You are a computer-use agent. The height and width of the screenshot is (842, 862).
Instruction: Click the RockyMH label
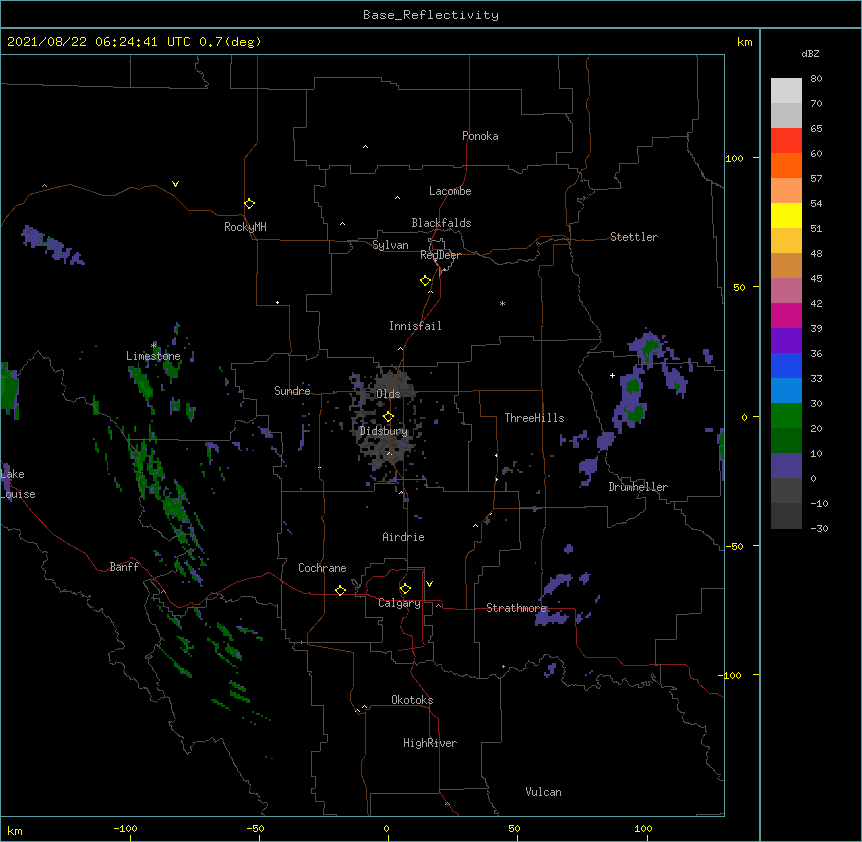(245, 227)
